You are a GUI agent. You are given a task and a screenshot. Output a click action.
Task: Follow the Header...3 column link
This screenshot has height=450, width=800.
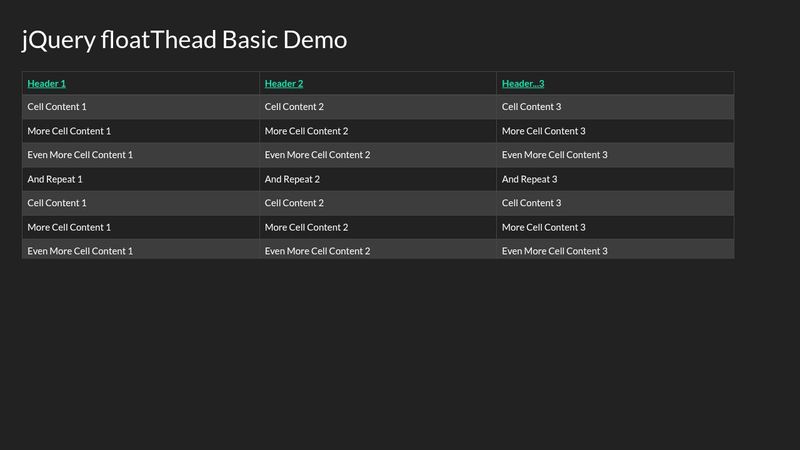523,84
